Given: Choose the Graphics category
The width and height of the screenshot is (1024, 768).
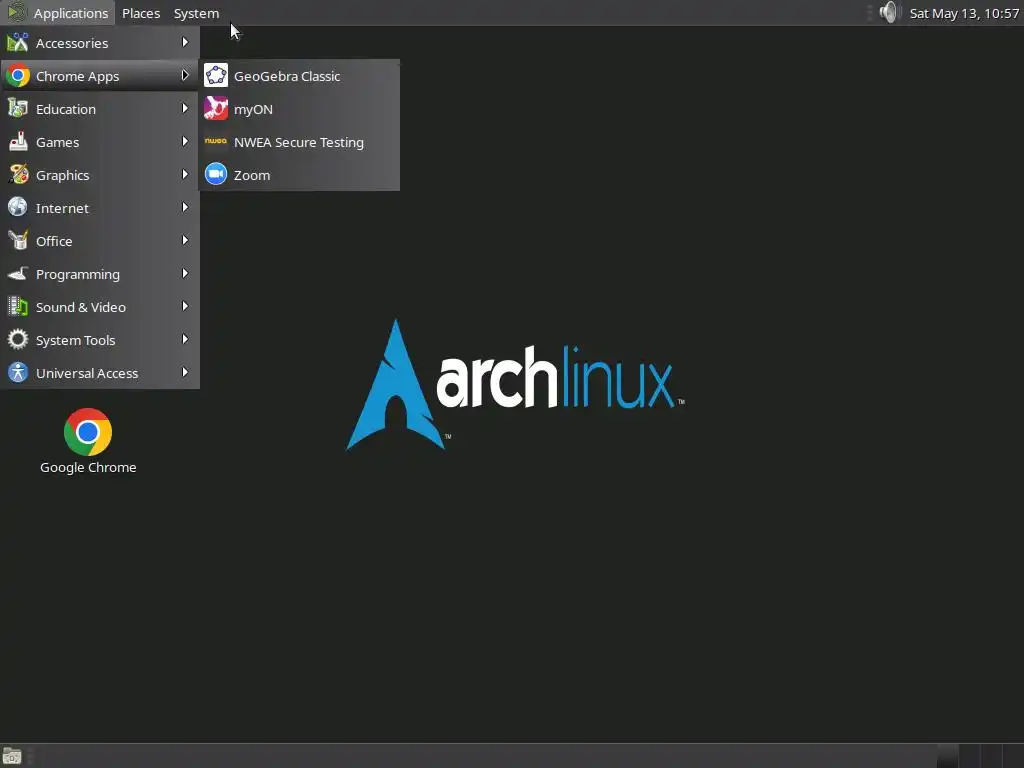Looking at the screenshot, I should [x=100, y=175].
